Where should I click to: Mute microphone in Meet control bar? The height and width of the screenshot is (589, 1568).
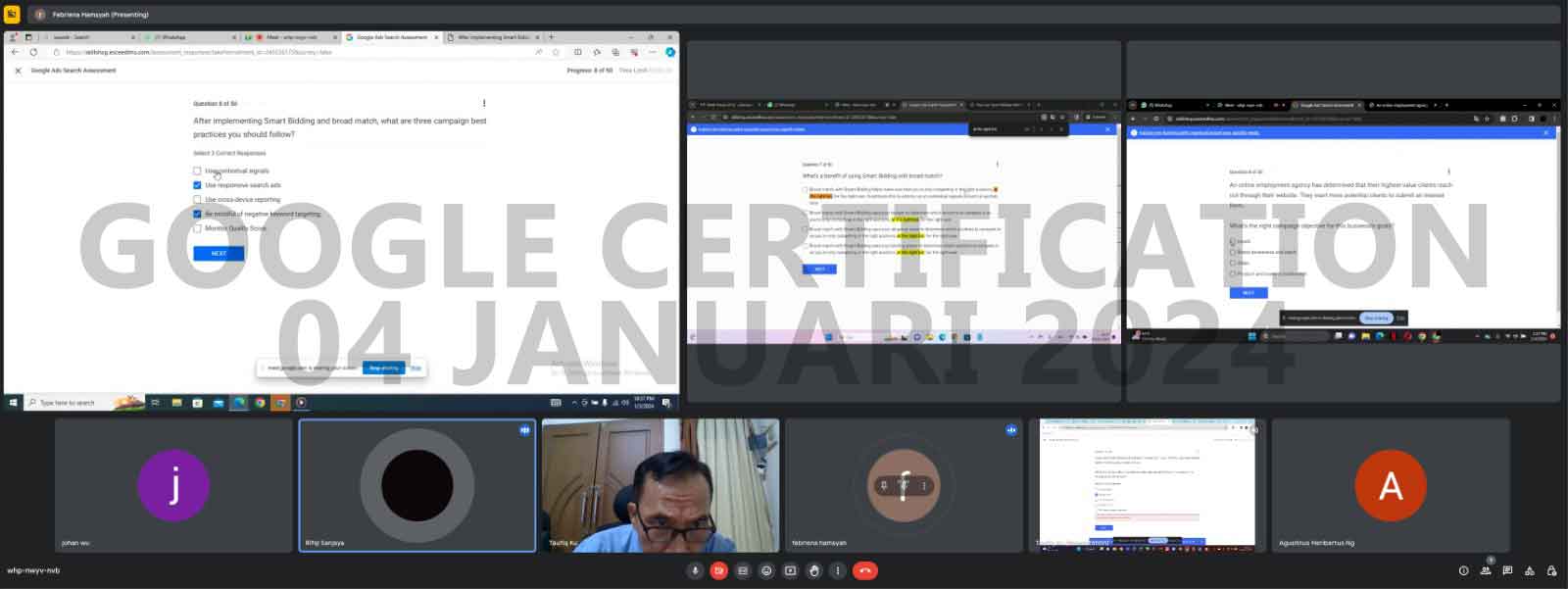click(695, 570)
